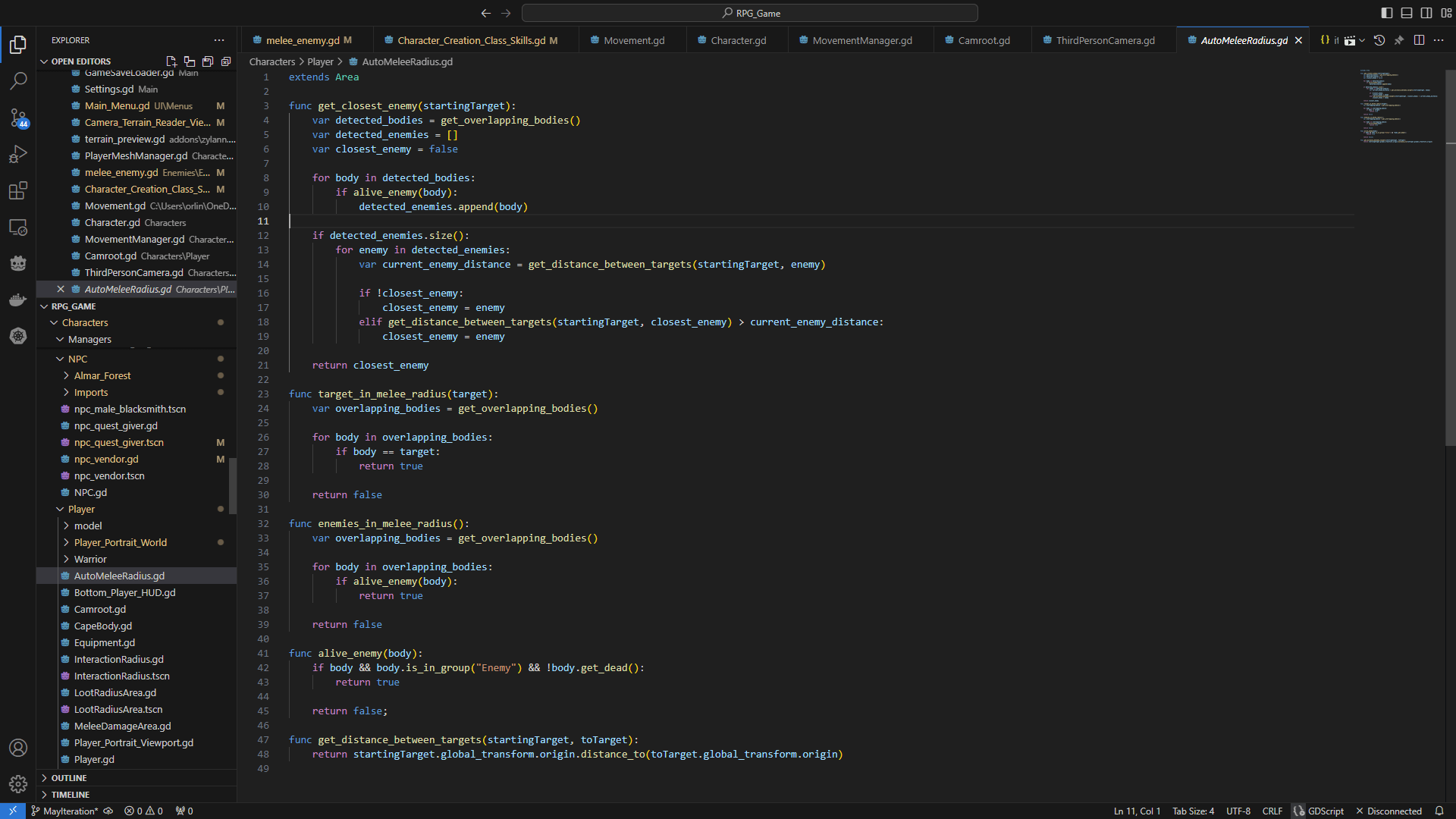The height and width of the screenshot is (819, 1456).
Task: Open the Movement.gd tab
Action: [634, 40]
